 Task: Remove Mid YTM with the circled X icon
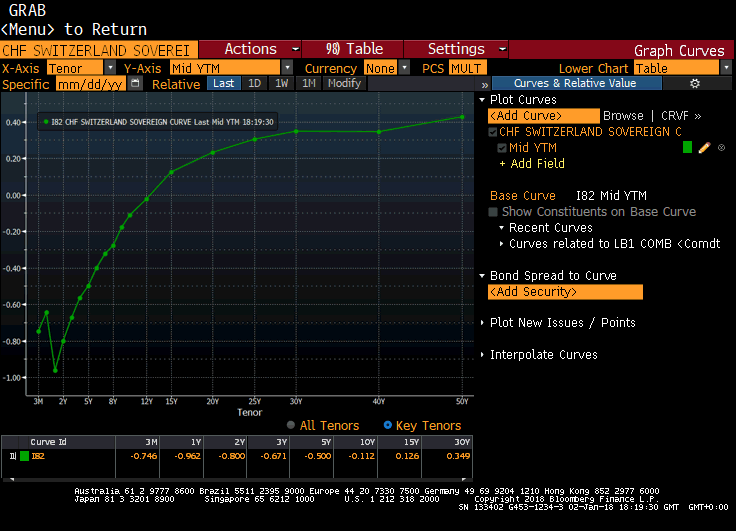(x=721, y=148)
